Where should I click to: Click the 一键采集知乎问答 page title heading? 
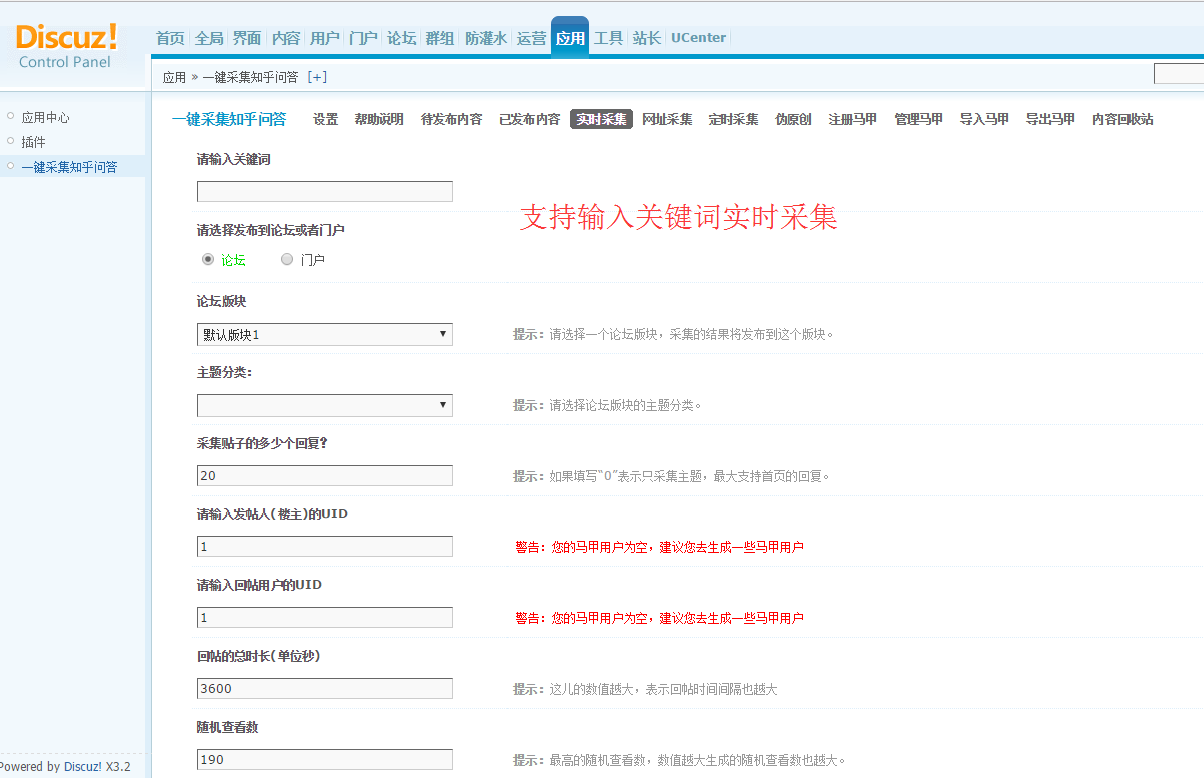point(229,119)
